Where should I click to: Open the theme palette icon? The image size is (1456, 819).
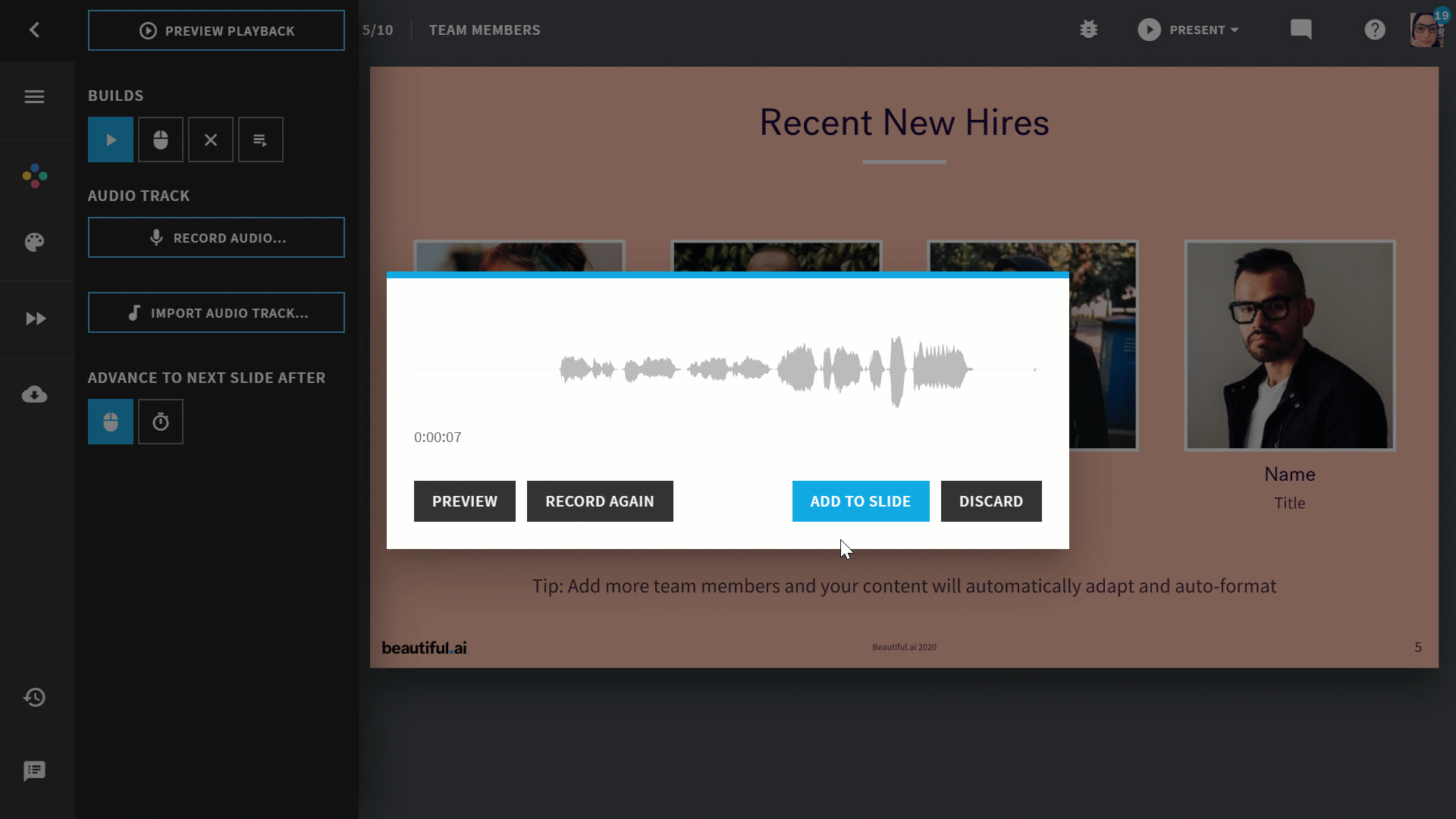[x=34, y=242]
